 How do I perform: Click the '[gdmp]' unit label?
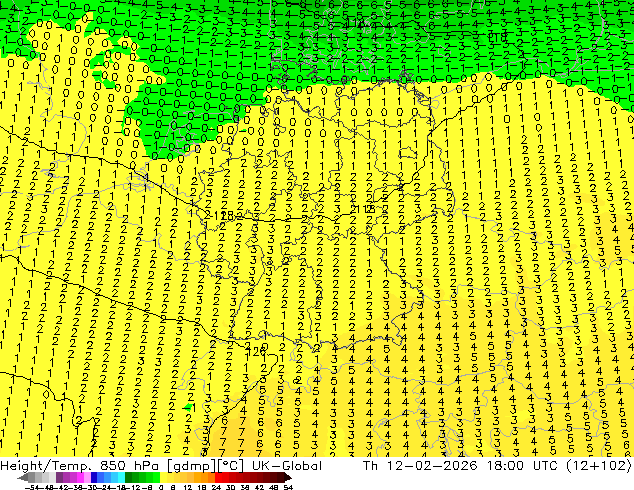point(191,466)
